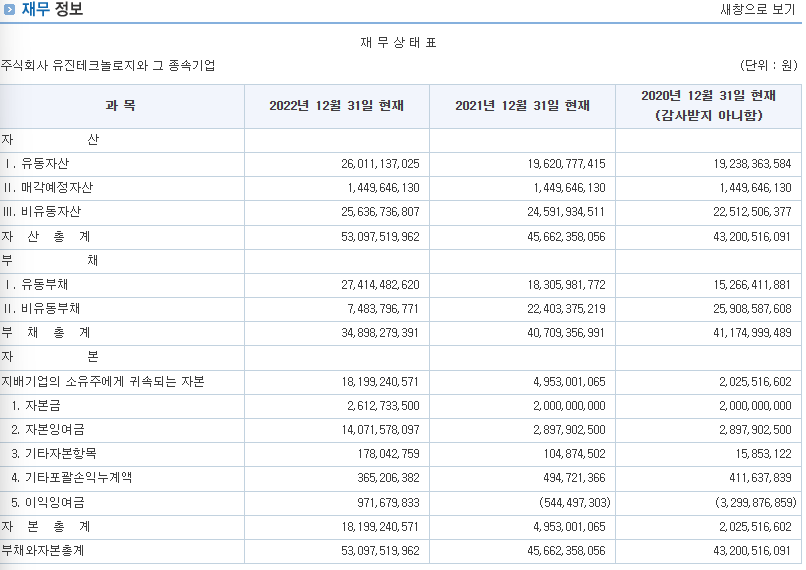Screen dimensions: 806x570
Task: Select the 2021 자산총계 value 45,662,358,056
Action: click(566, 237)
